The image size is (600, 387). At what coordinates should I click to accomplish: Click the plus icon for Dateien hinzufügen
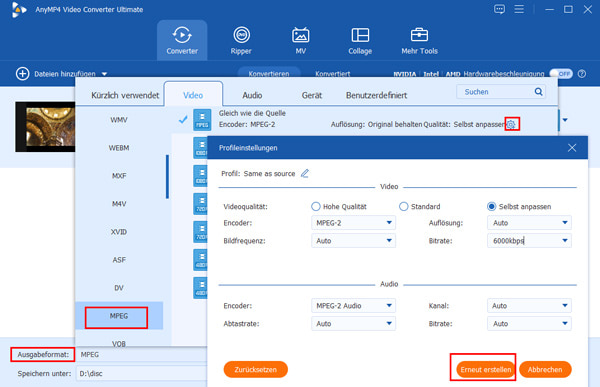click(x=23, y=73)
